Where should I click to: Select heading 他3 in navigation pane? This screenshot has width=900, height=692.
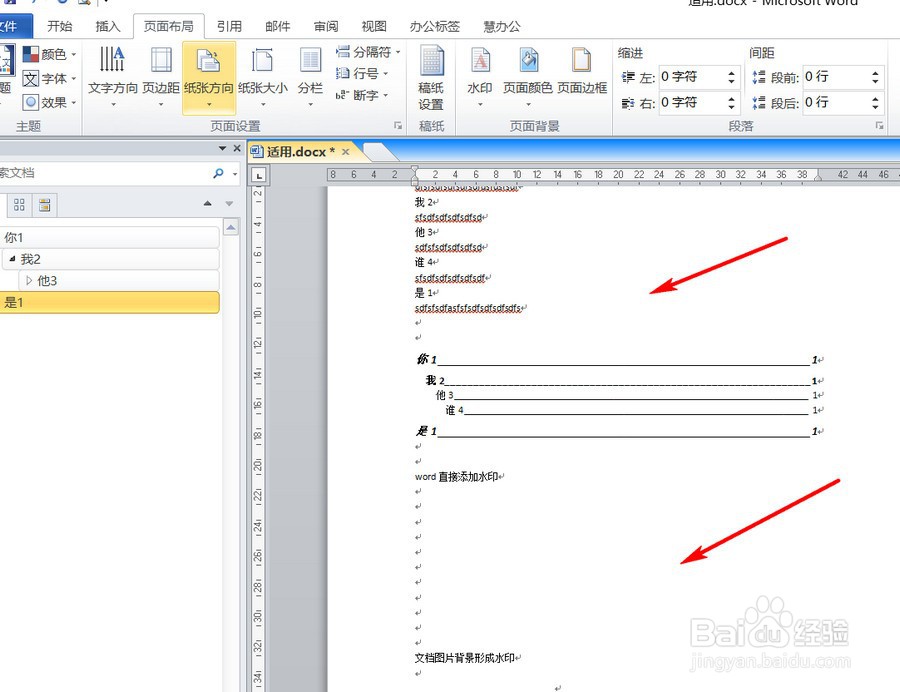click(118, 281)
